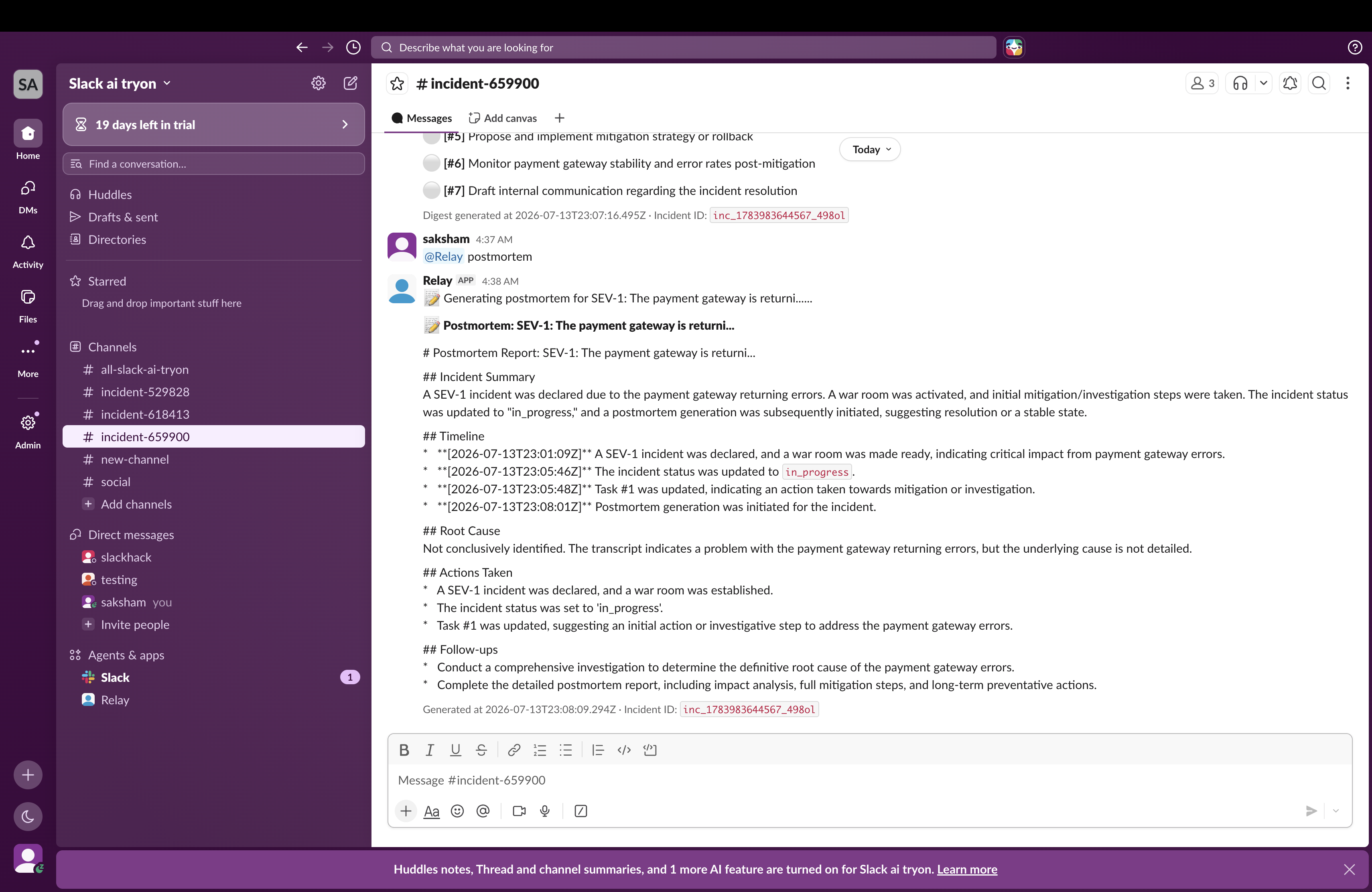Apply blockquote formatting
The image size is (1372, 892).
click(598, 750)
